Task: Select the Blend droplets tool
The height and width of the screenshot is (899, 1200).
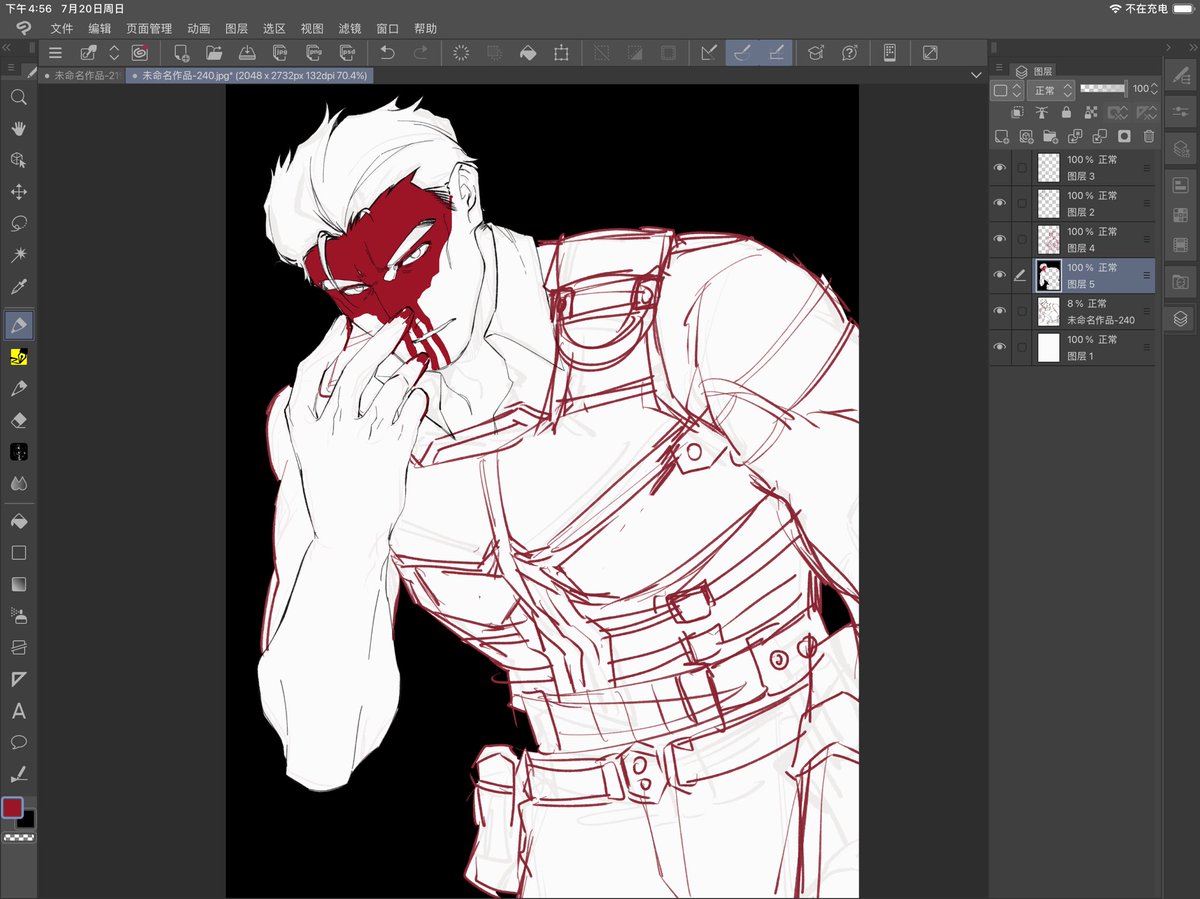Action: tap(18, 483)
